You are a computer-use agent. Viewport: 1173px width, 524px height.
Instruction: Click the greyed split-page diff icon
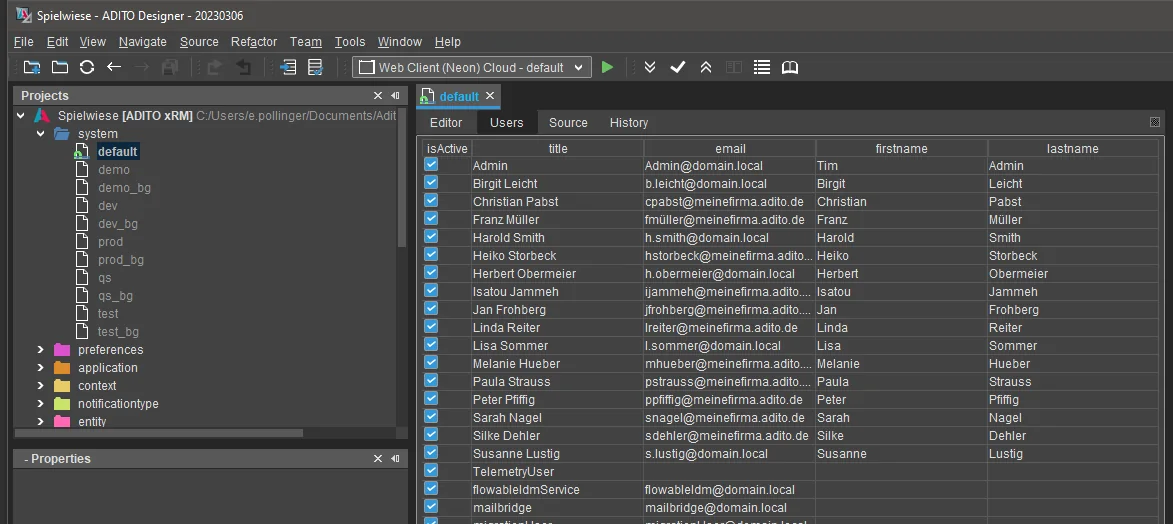(734, 67)
